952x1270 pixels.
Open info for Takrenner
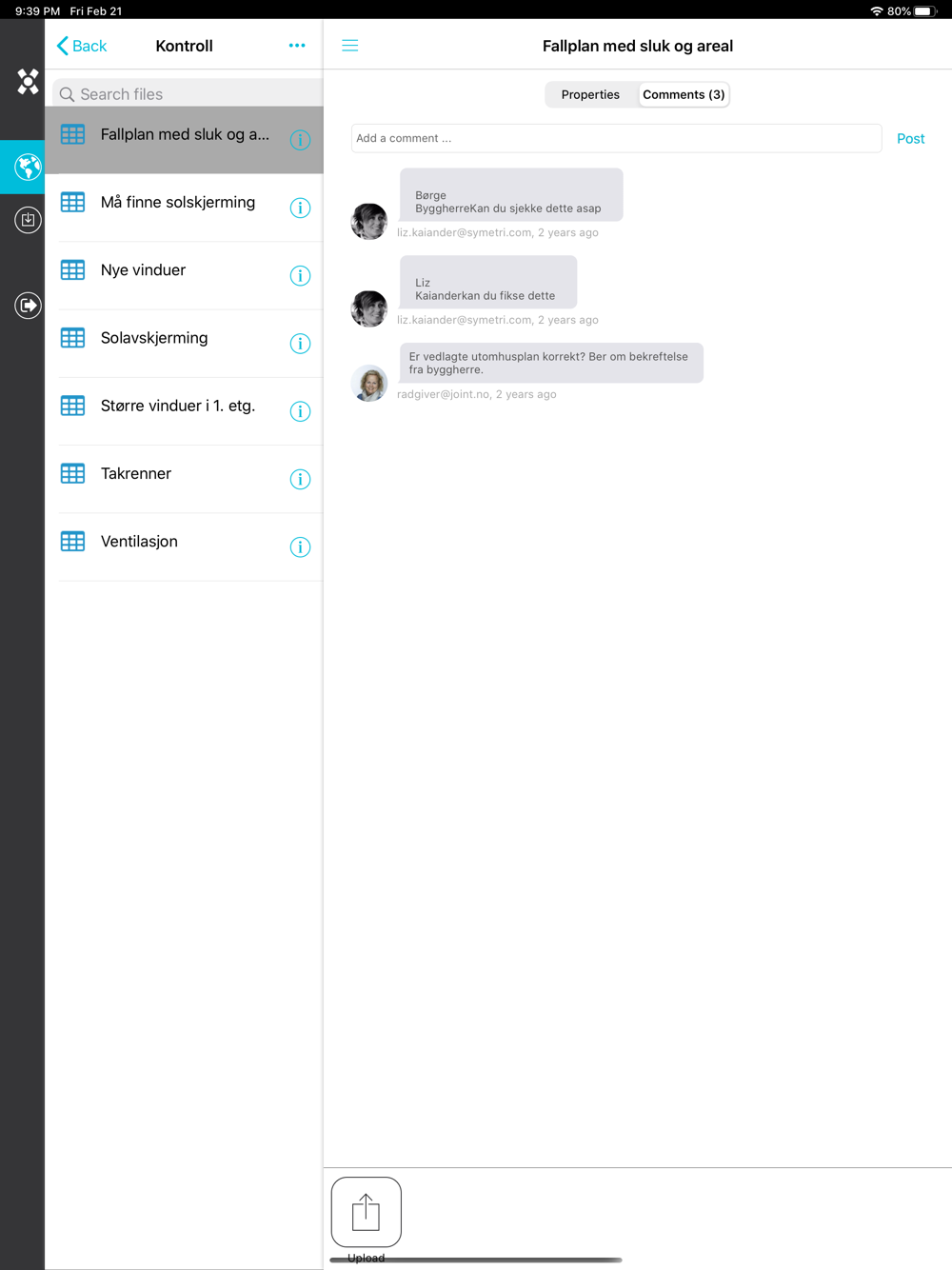point(300,480)
